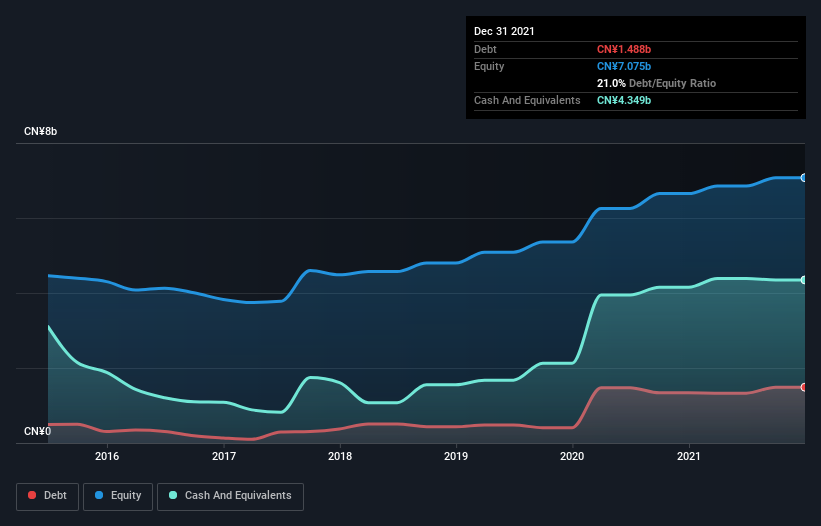Click the 2018 x-axis label
This screenshot has width=821, height=526.
pos(340,456)
